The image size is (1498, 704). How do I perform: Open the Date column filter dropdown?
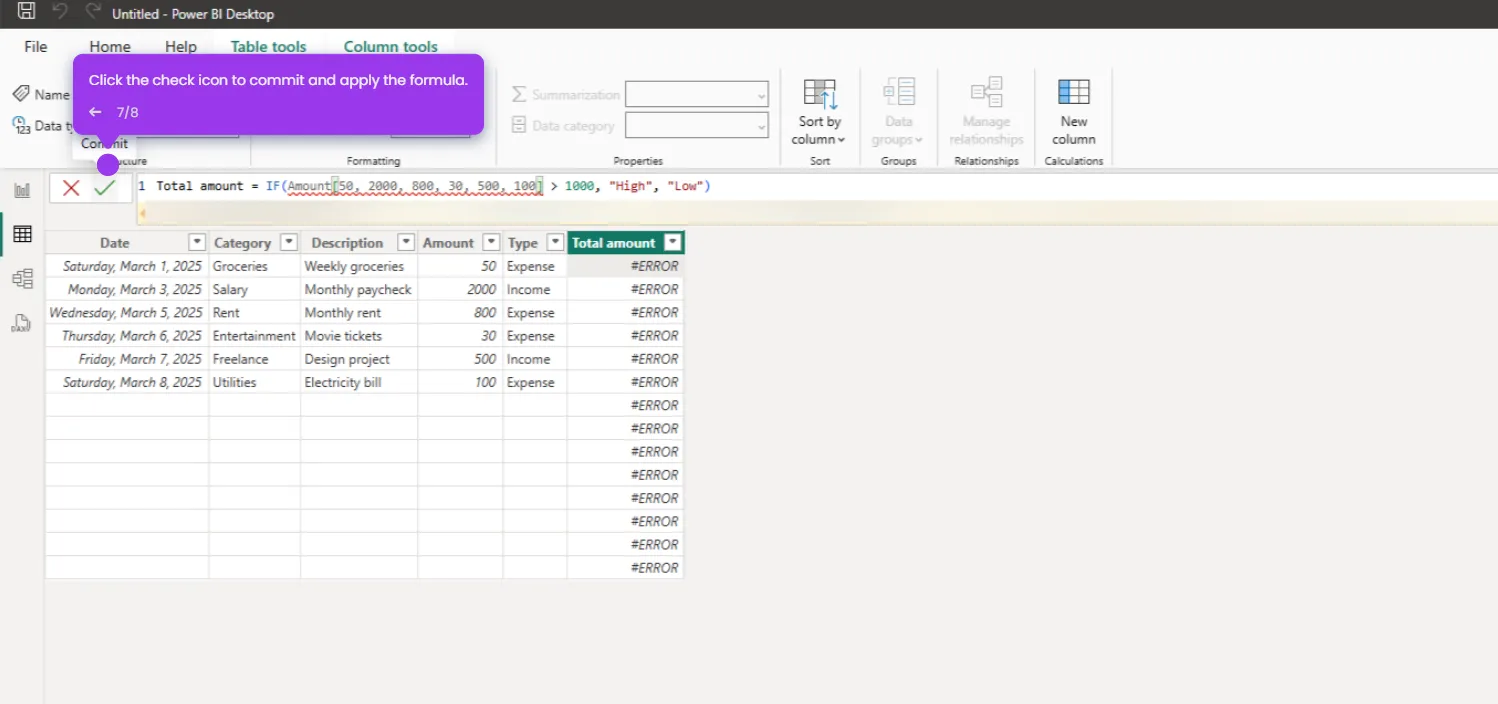pos(197,242)
